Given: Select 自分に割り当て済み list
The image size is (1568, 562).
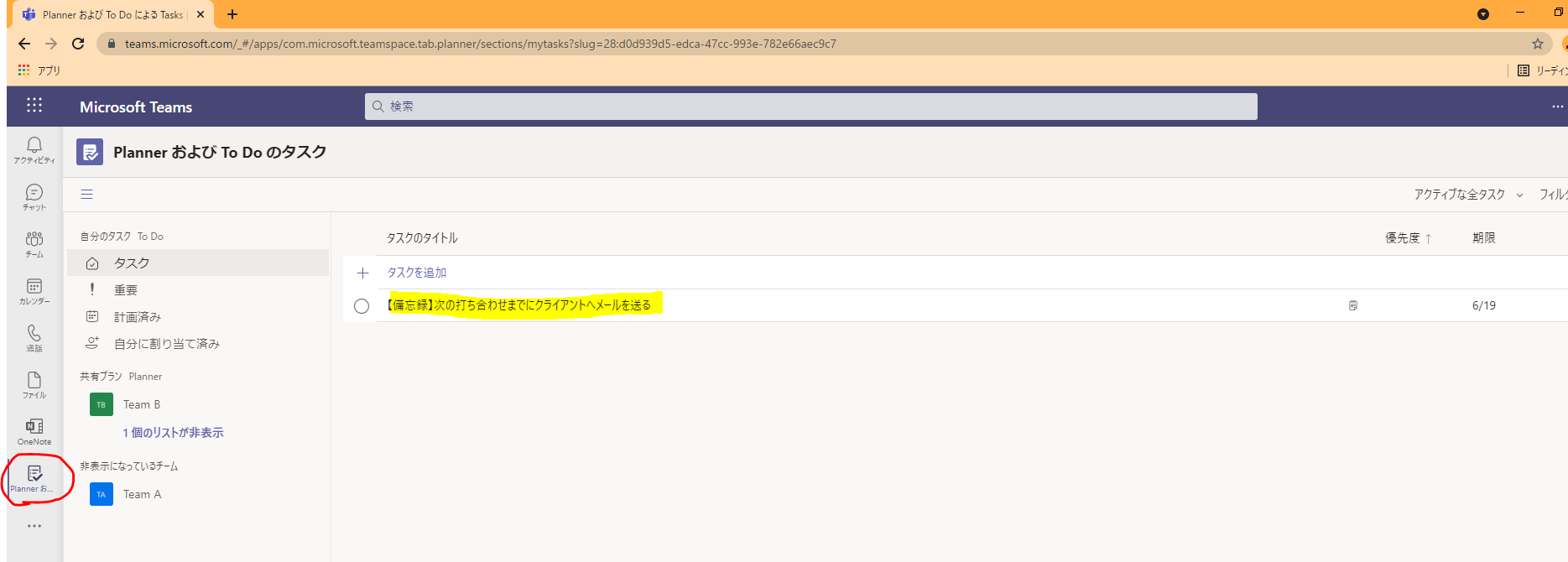Looking at the screenshot, I should 198,343.
